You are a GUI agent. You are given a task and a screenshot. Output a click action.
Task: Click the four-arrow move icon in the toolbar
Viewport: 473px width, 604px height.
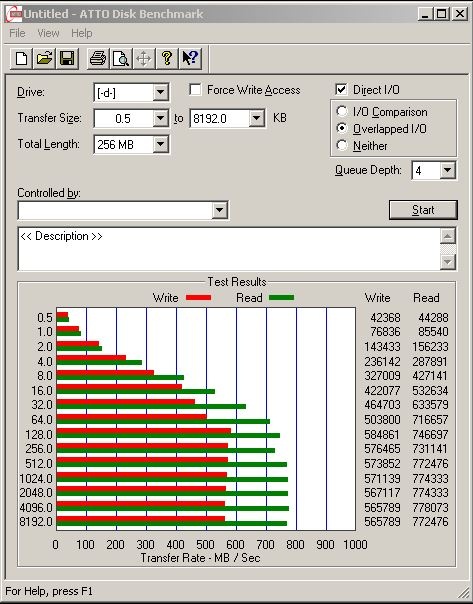click(x=144, y=59)
